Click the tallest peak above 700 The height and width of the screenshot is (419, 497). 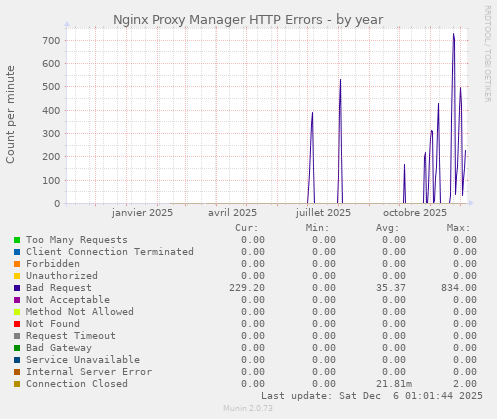[x=453, y=34]
